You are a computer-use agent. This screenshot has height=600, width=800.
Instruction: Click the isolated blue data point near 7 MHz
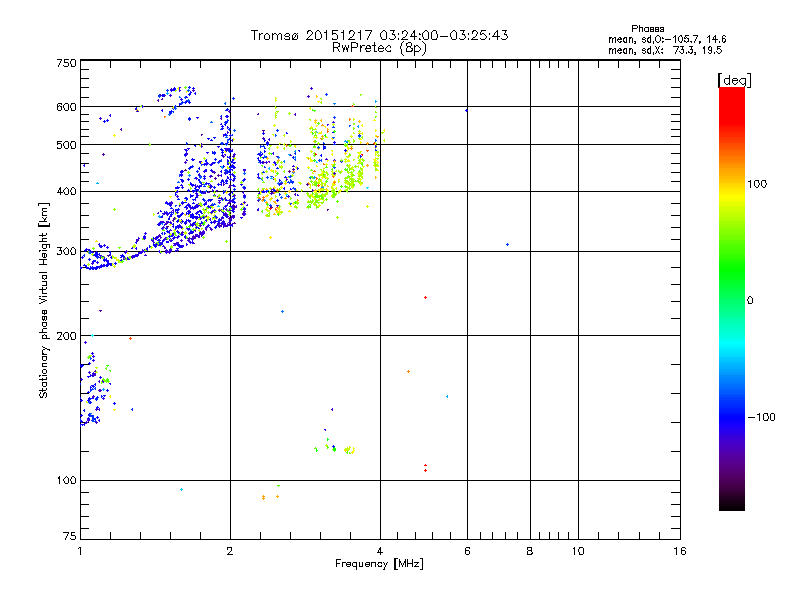click(507, 245)
